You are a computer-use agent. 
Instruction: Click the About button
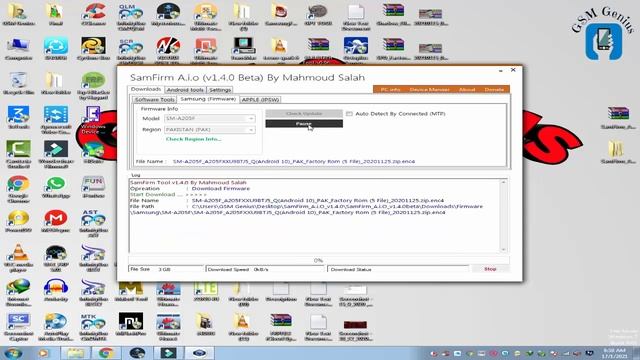[467, 89]
